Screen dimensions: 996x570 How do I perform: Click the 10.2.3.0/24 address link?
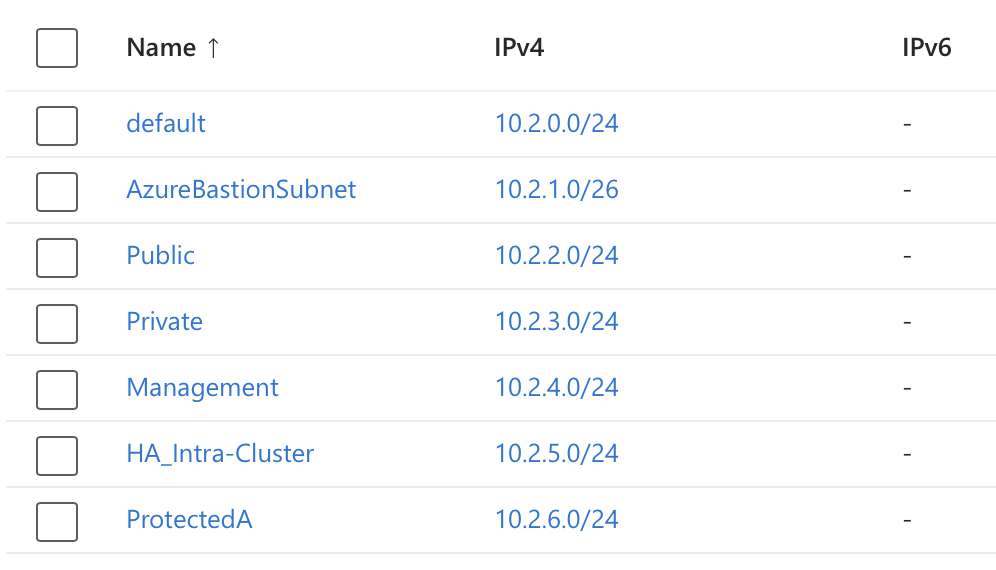coord(556,322)
